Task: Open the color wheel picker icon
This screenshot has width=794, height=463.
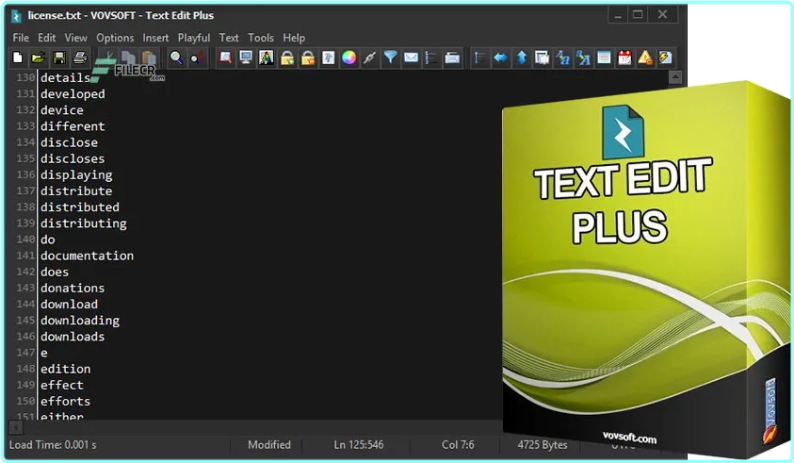Action: pos(349,58)
